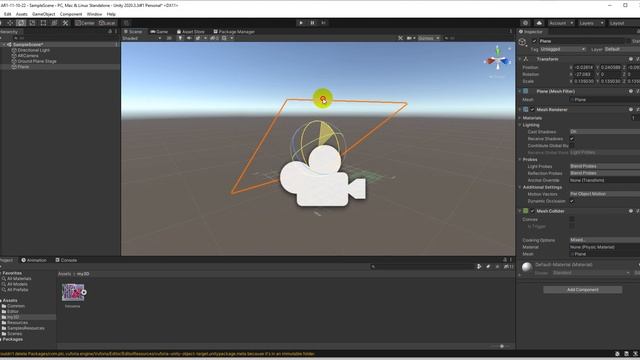Toggle the Mesh Renderer enabled checkbox
Image resolution: width=640 pixels, height=360 pixels.
point(532,109)
